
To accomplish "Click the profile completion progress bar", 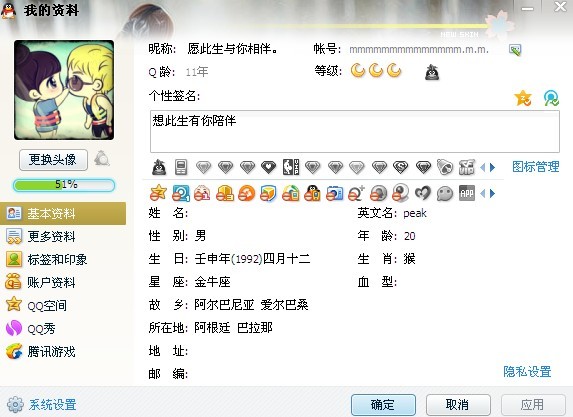I will point(64,185).
